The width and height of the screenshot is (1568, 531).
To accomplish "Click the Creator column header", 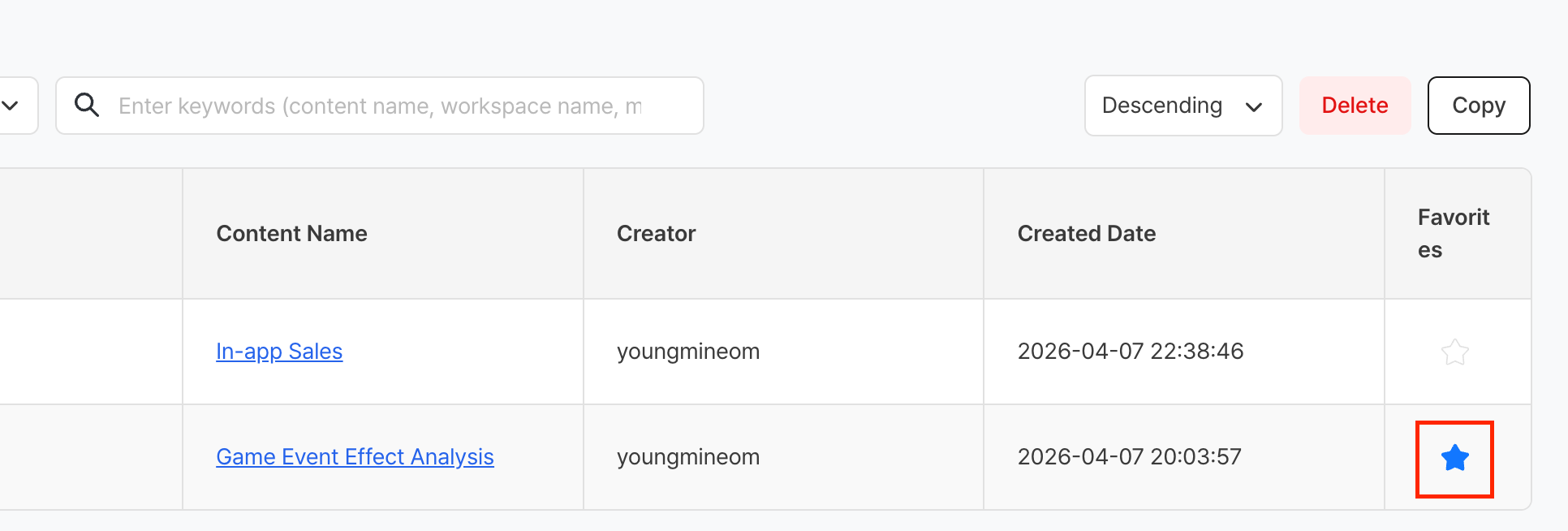I will click(x=656, y=234).
